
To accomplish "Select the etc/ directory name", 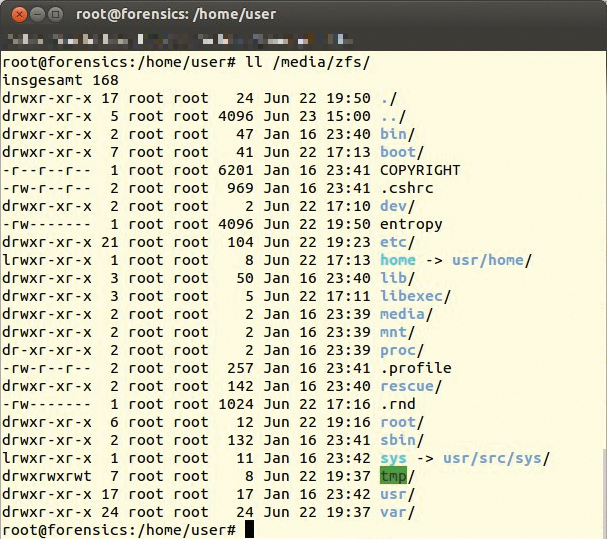I will [x=397, y=242].
